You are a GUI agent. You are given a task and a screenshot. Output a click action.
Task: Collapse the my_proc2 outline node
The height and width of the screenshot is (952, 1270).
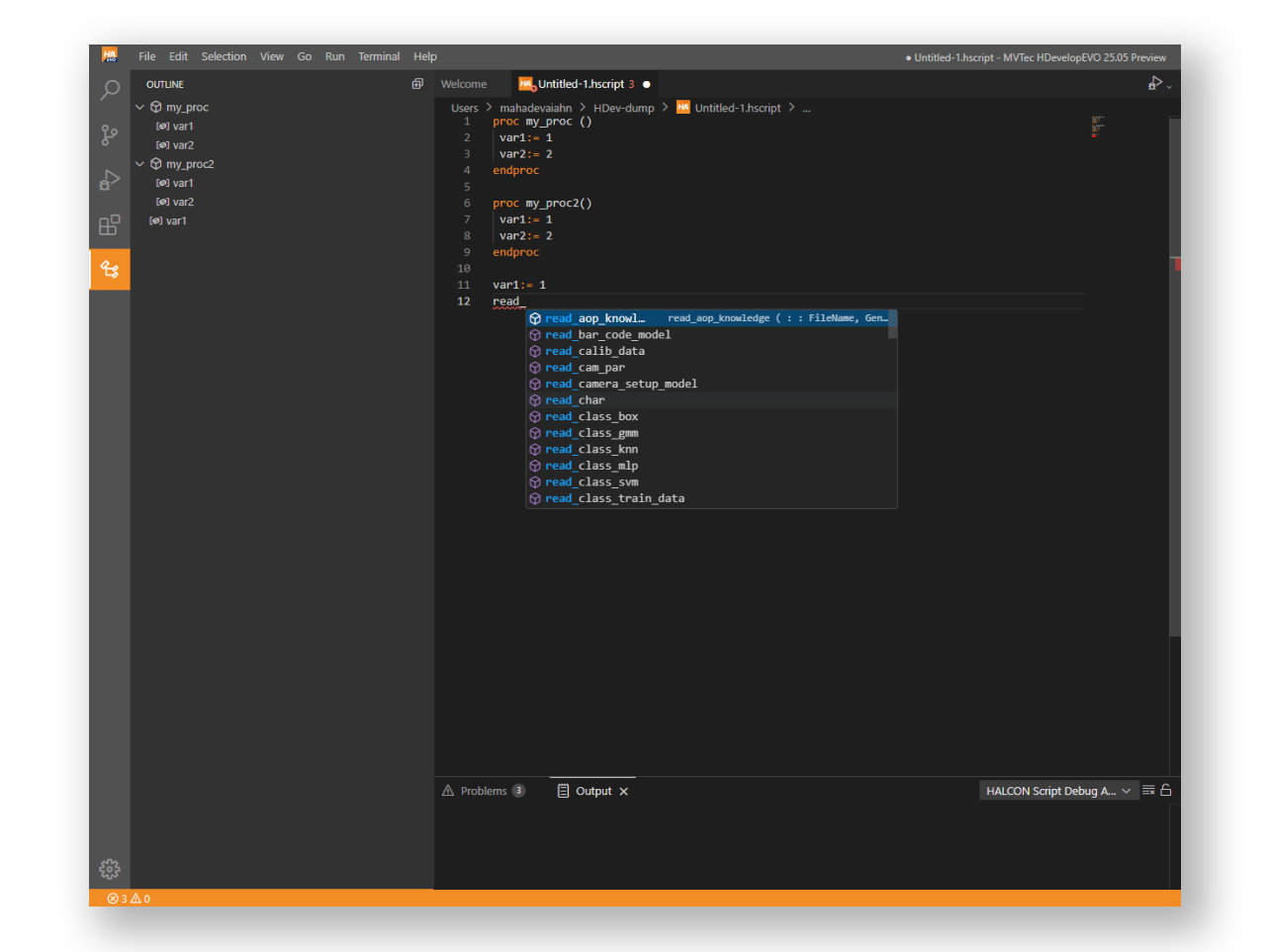(139, 164)
